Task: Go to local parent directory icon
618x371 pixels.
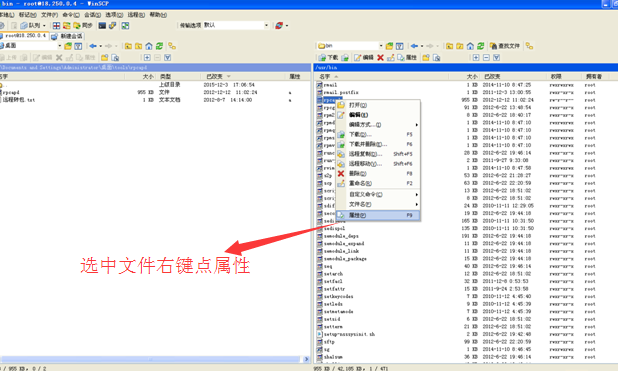Action: 128,46
